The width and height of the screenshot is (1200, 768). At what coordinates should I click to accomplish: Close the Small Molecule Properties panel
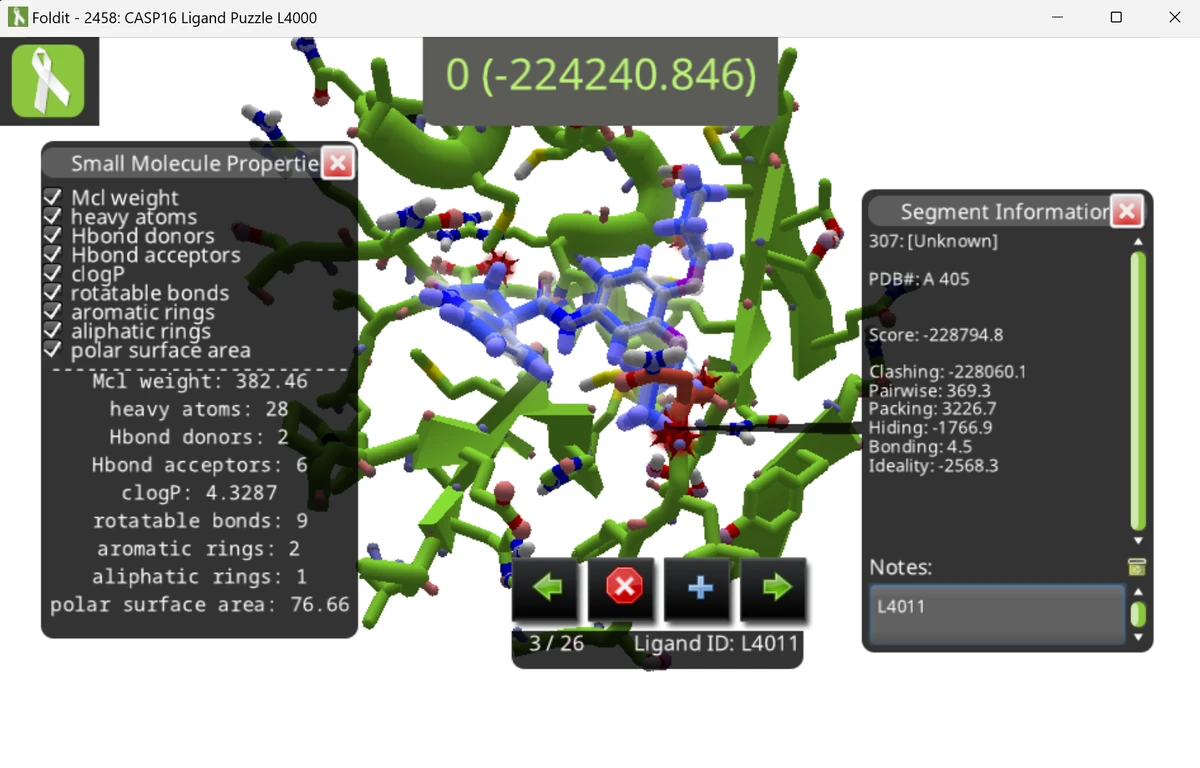coord(338,163)
